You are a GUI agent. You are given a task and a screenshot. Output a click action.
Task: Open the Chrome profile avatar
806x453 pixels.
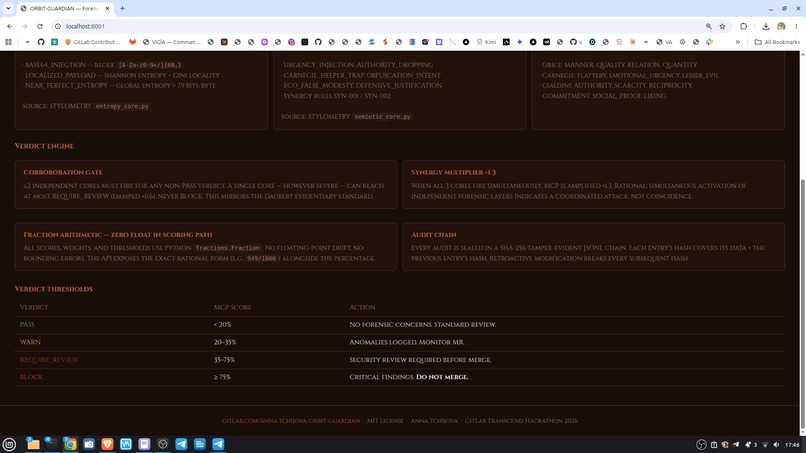[781, 26]
